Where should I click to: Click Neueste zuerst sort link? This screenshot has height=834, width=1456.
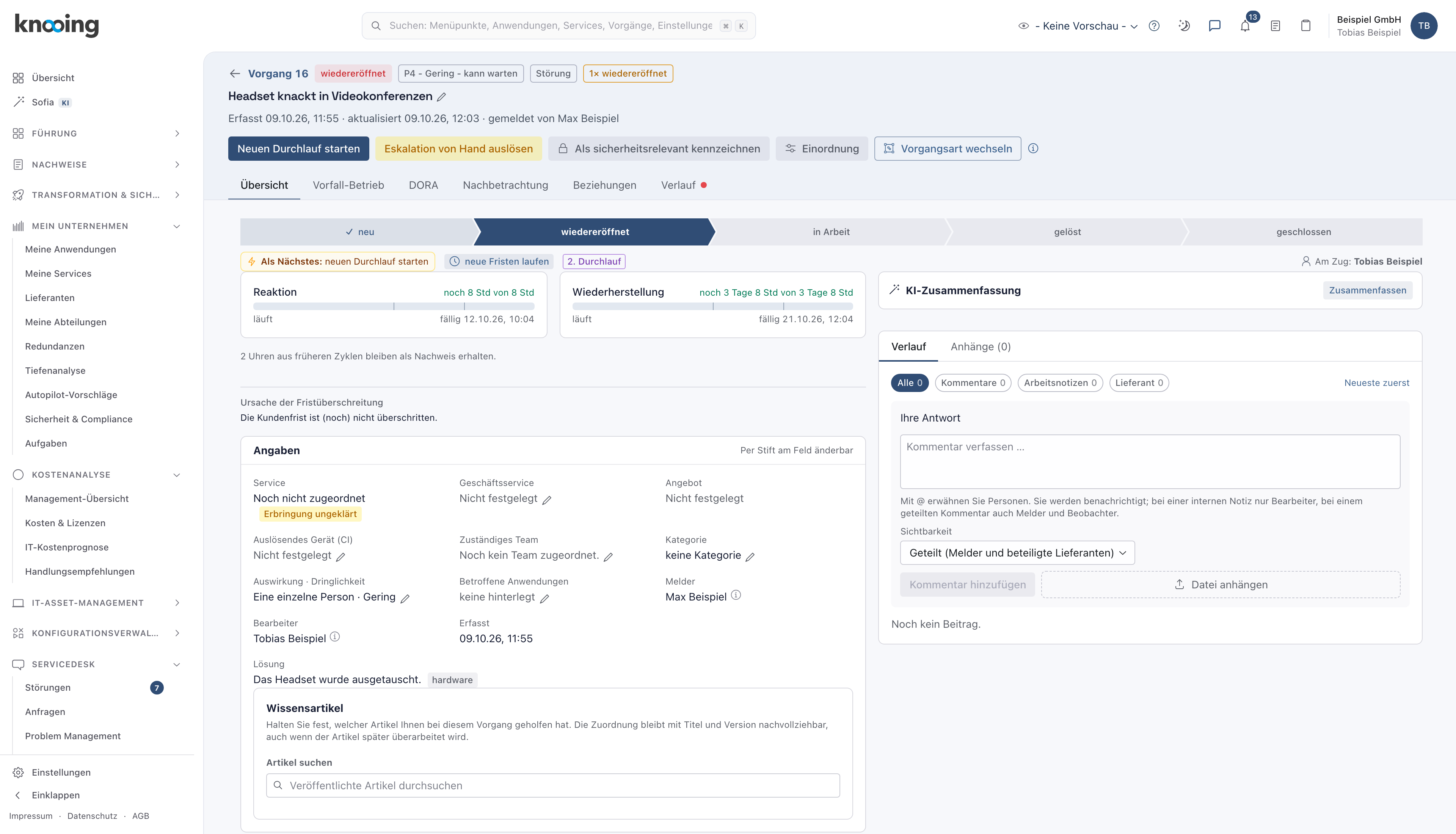point(1377,383)
